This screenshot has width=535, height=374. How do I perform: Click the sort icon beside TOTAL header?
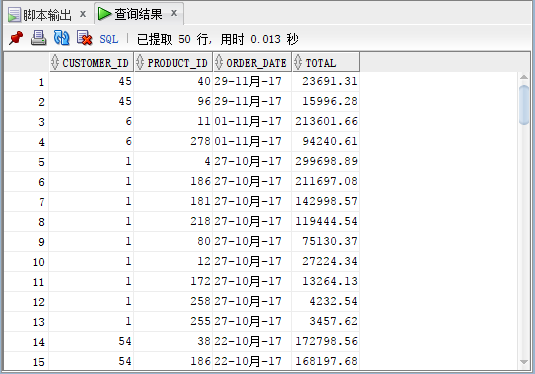point(298,62)
